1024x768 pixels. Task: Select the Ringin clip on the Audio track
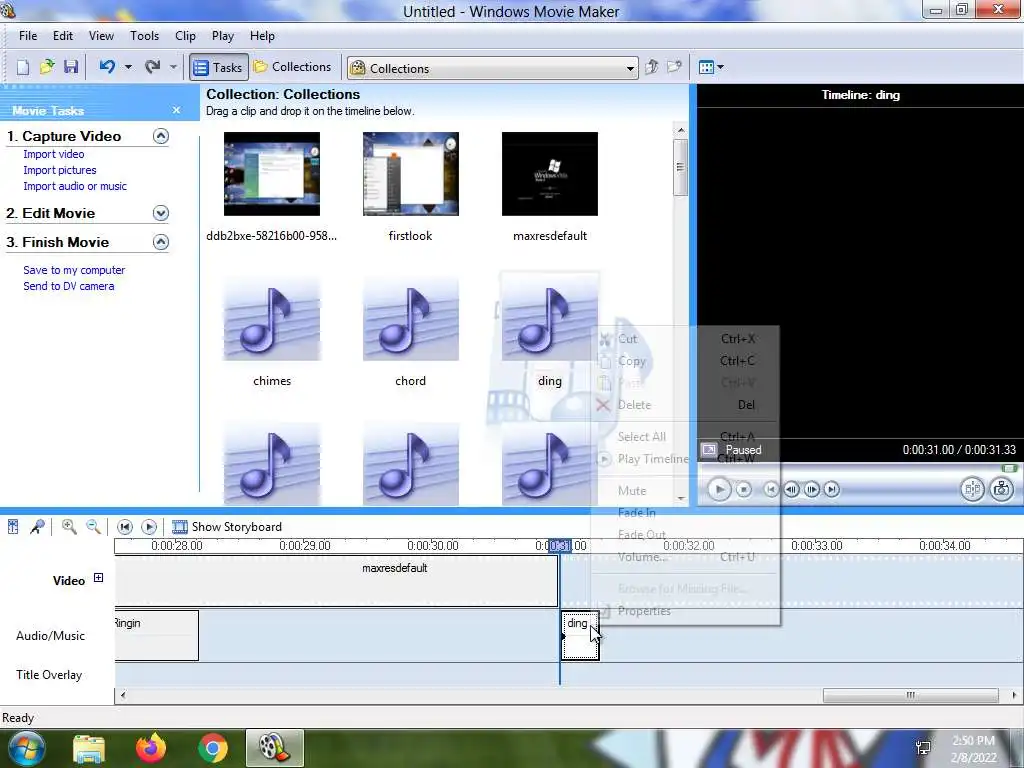tap(157, 635)
